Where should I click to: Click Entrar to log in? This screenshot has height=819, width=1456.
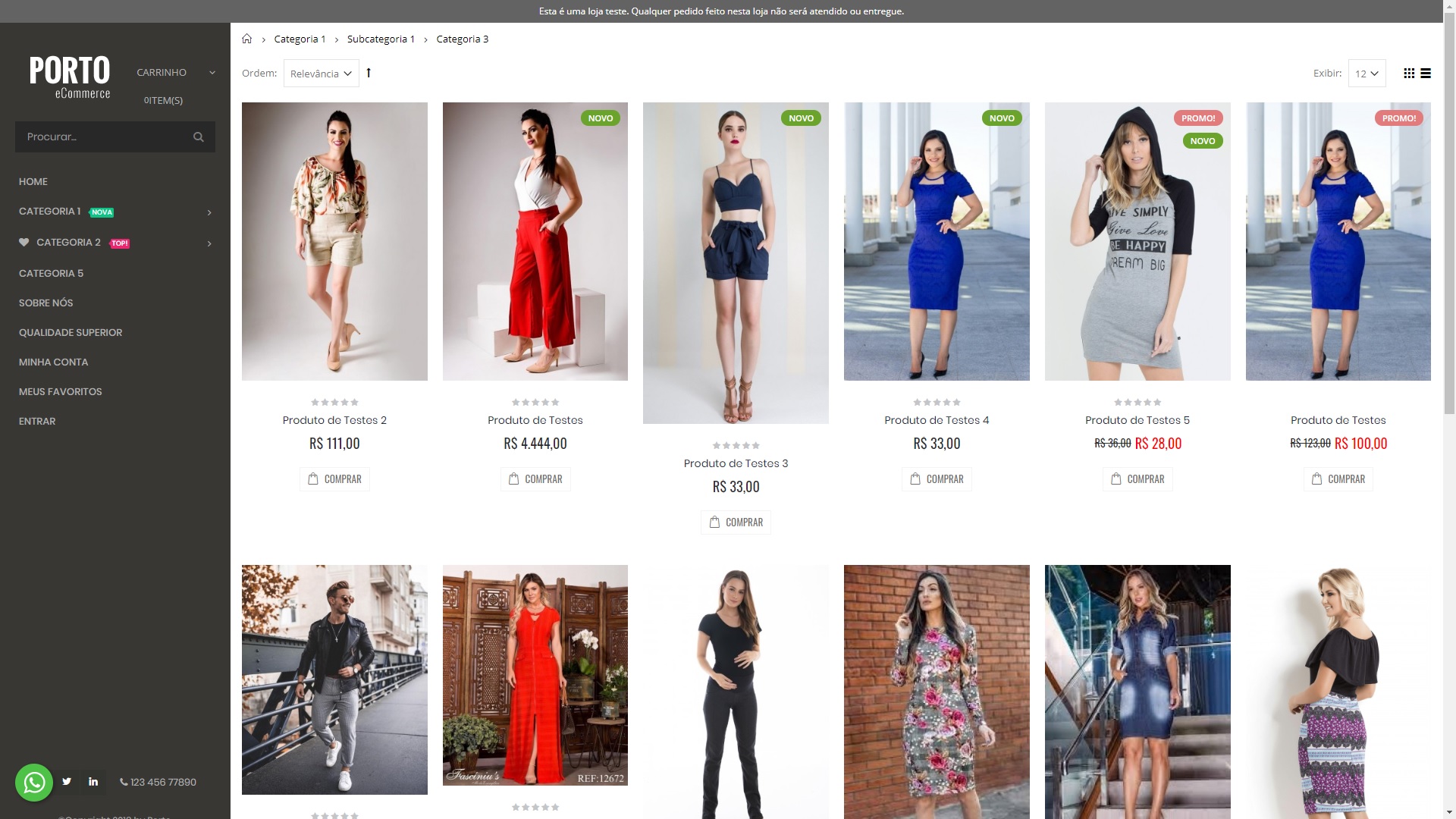[x=37, y=422]
